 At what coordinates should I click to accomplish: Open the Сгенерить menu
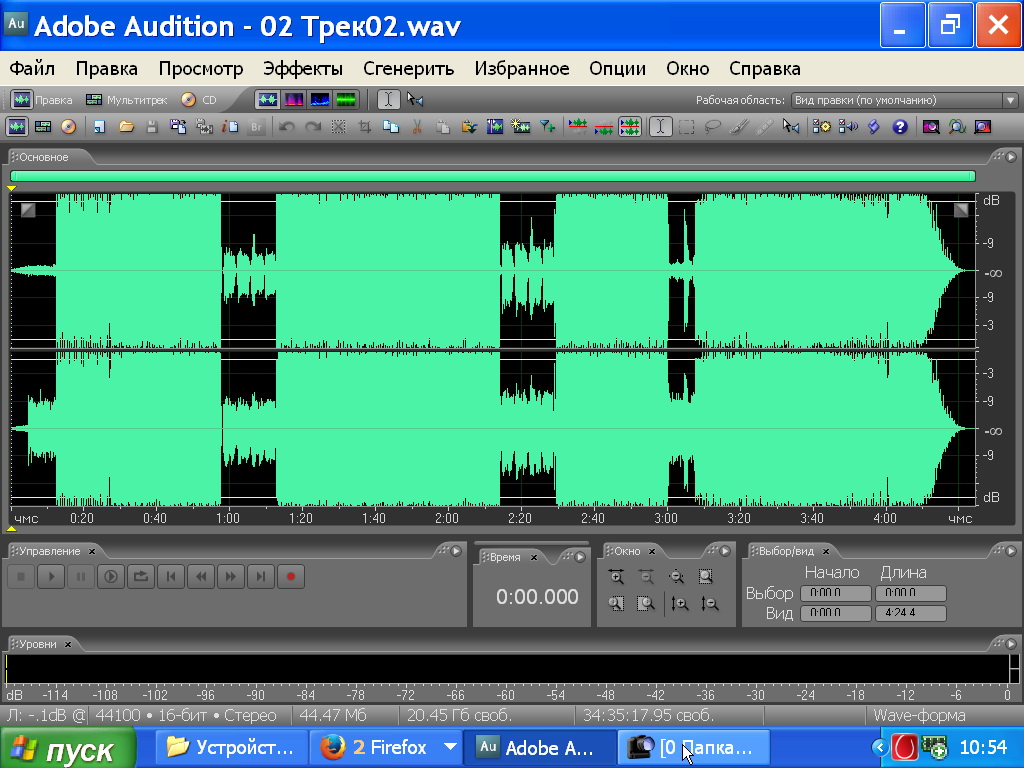pyautogui.click(x=408, y=69)
